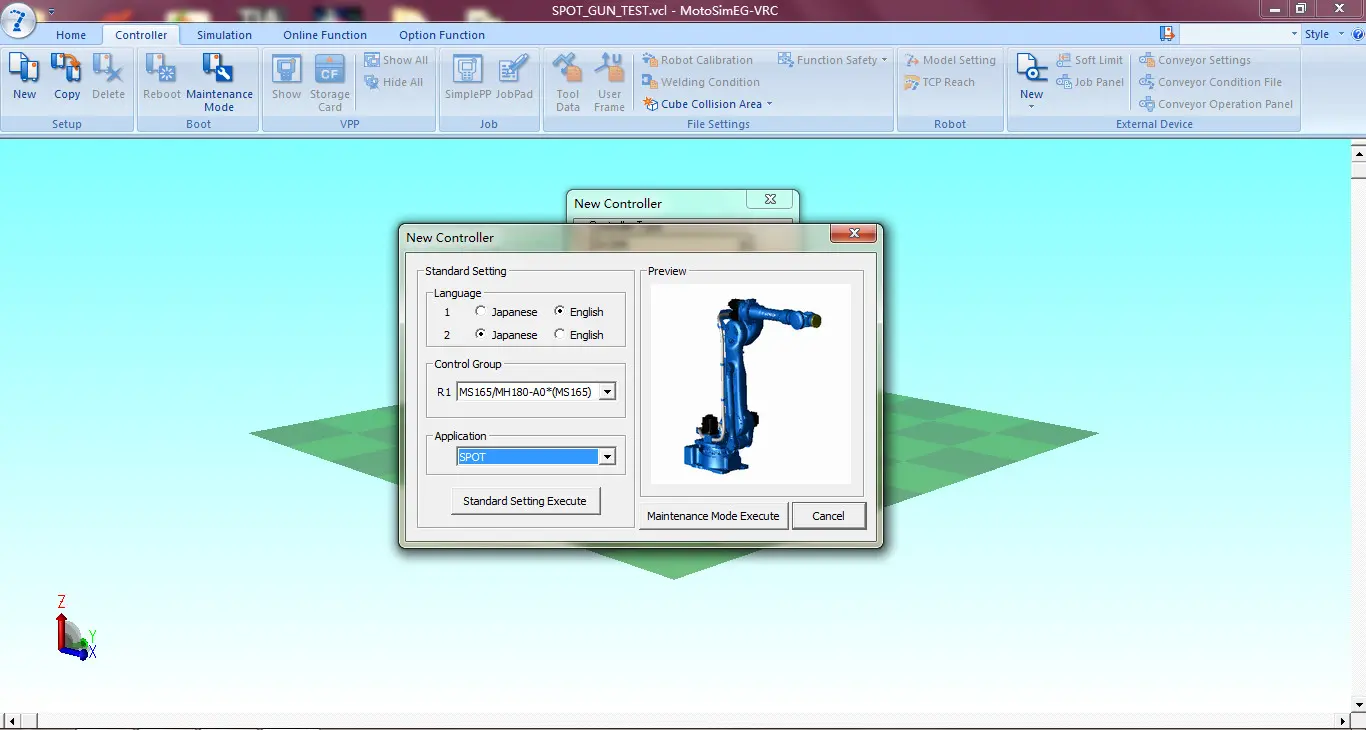This screenshot has width=1366, height=730.
Task: Click the robot preview image
Action: point(750,384)
